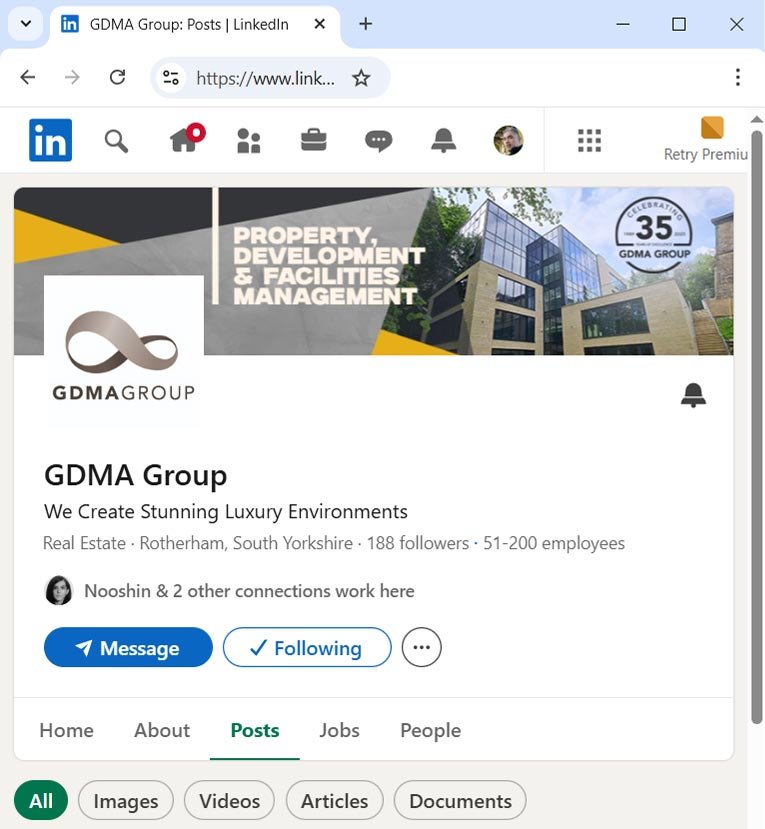Toggle the Following button
The width and height of the screenshot is (765, 829).
pyautogui.click(x=306, y=648)
